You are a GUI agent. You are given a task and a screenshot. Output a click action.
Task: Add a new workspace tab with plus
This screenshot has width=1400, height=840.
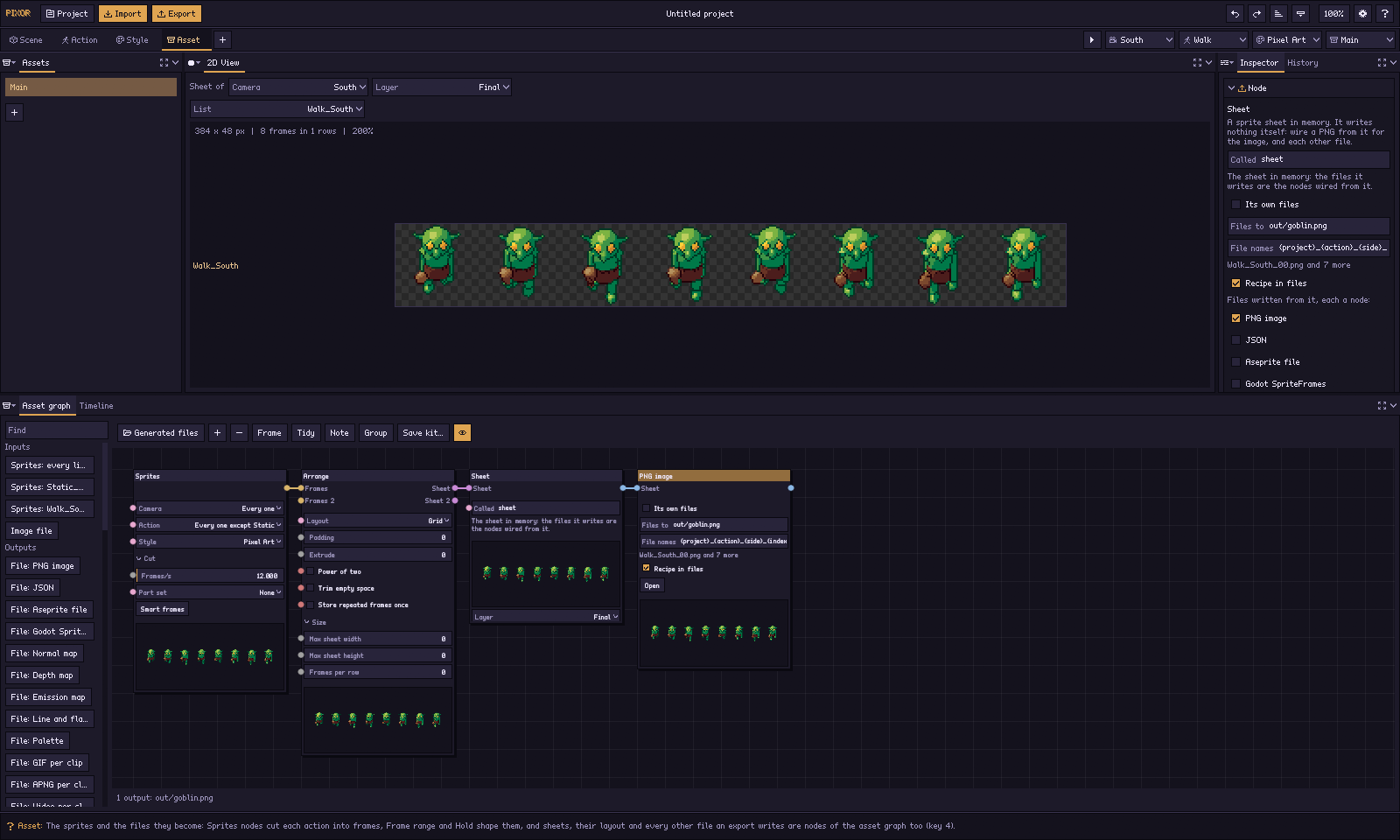222,40
